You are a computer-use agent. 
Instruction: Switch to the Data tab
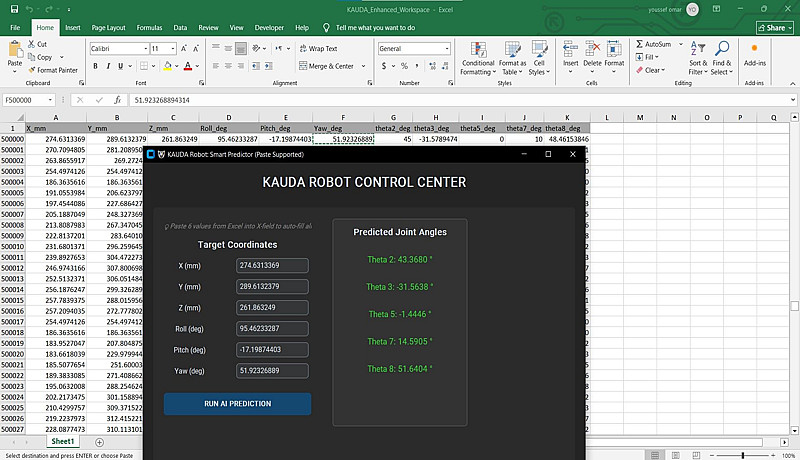pyautogui.click(x=180, y=28)
